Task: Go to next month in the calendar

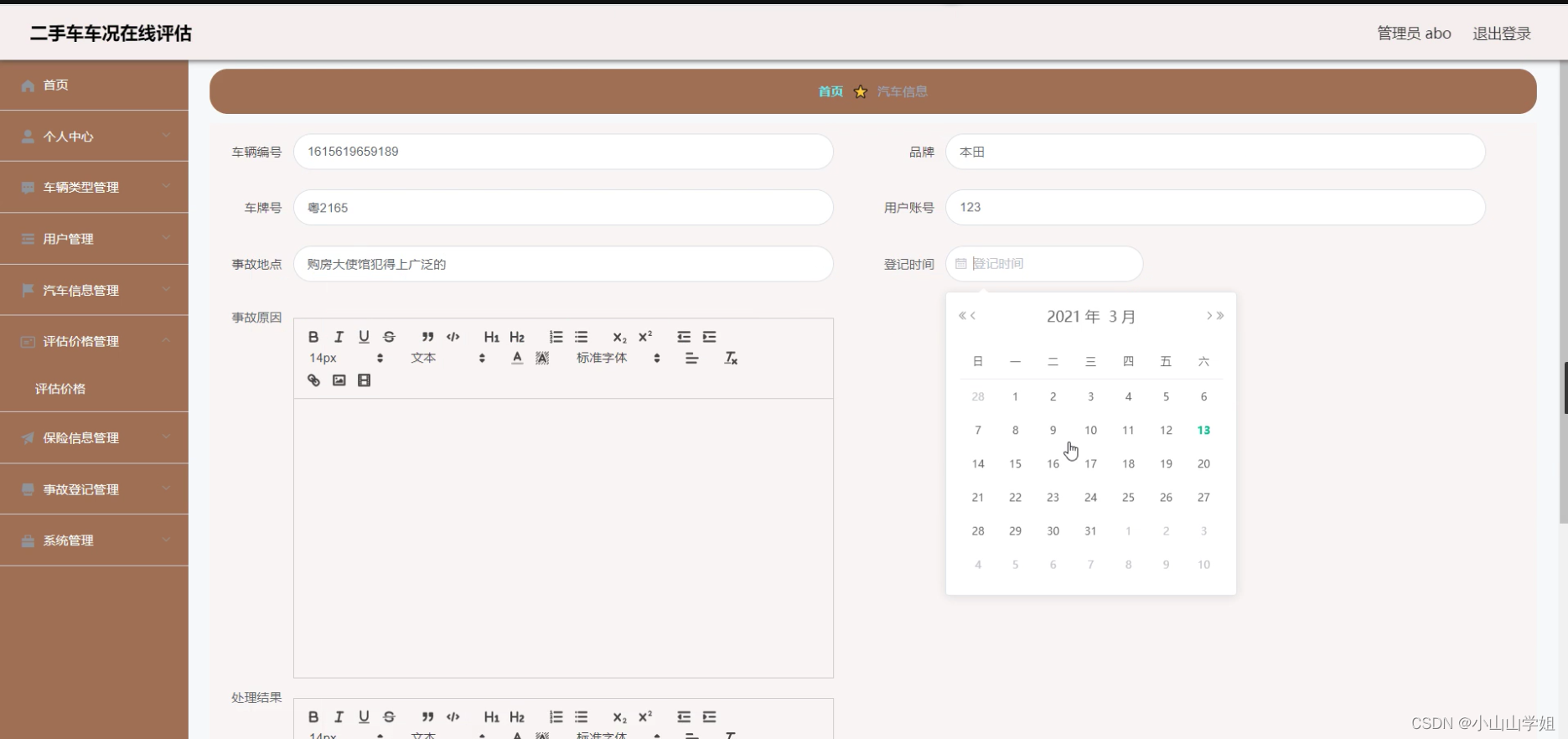Action: click(x=1209, y=316)
